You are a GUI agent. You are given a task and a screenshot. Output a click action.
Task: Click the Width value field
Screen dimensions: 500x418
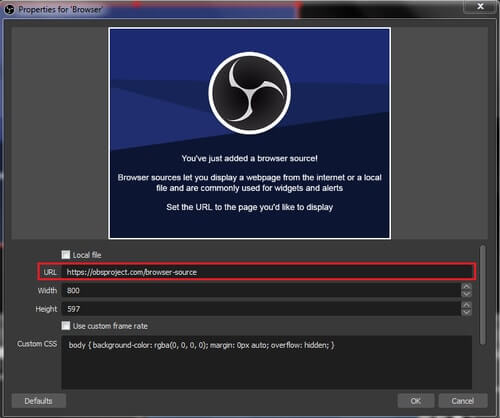261,290
